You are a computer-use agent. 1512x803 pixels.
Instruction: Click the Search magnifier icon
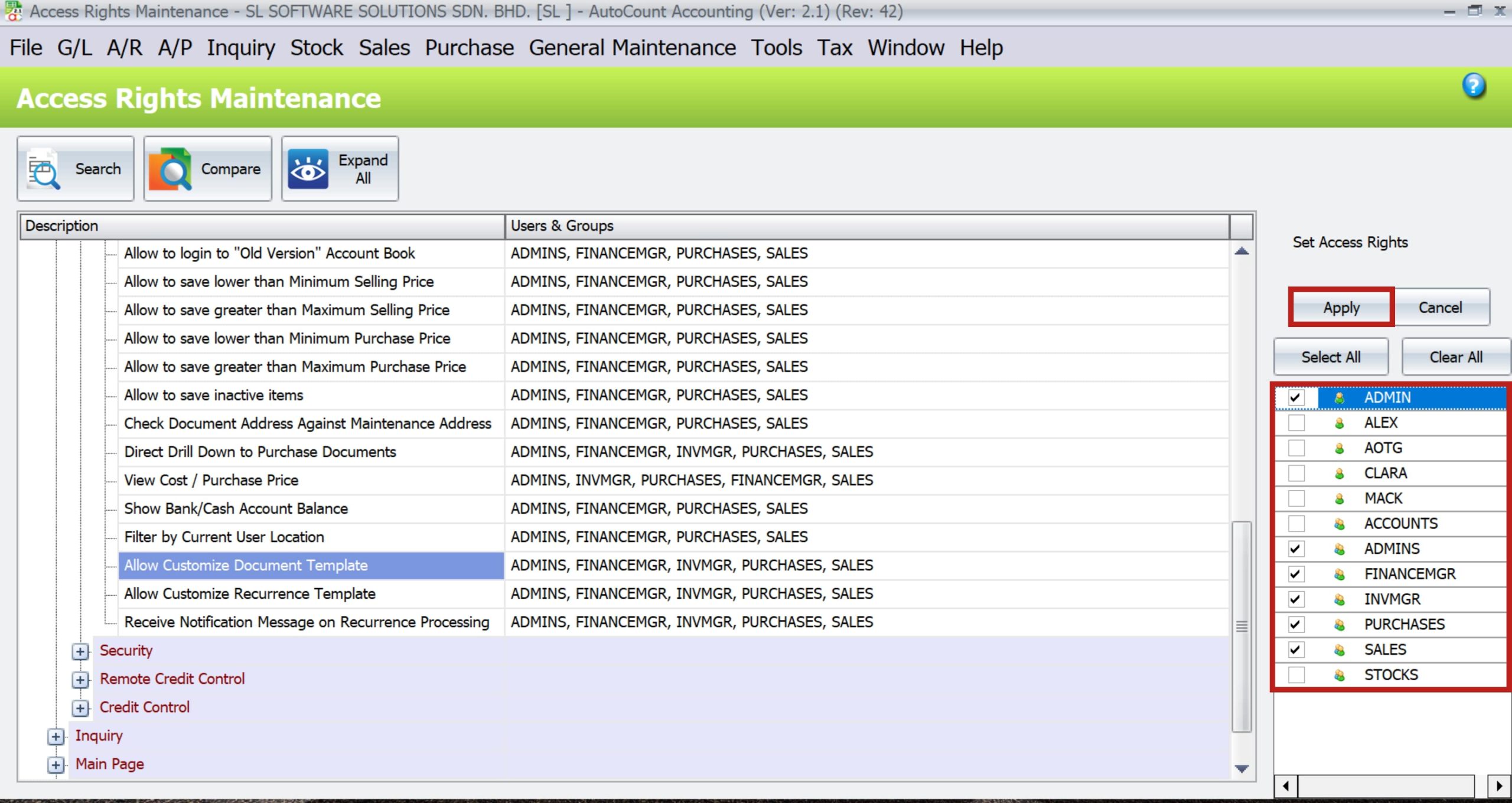(44, 169)
